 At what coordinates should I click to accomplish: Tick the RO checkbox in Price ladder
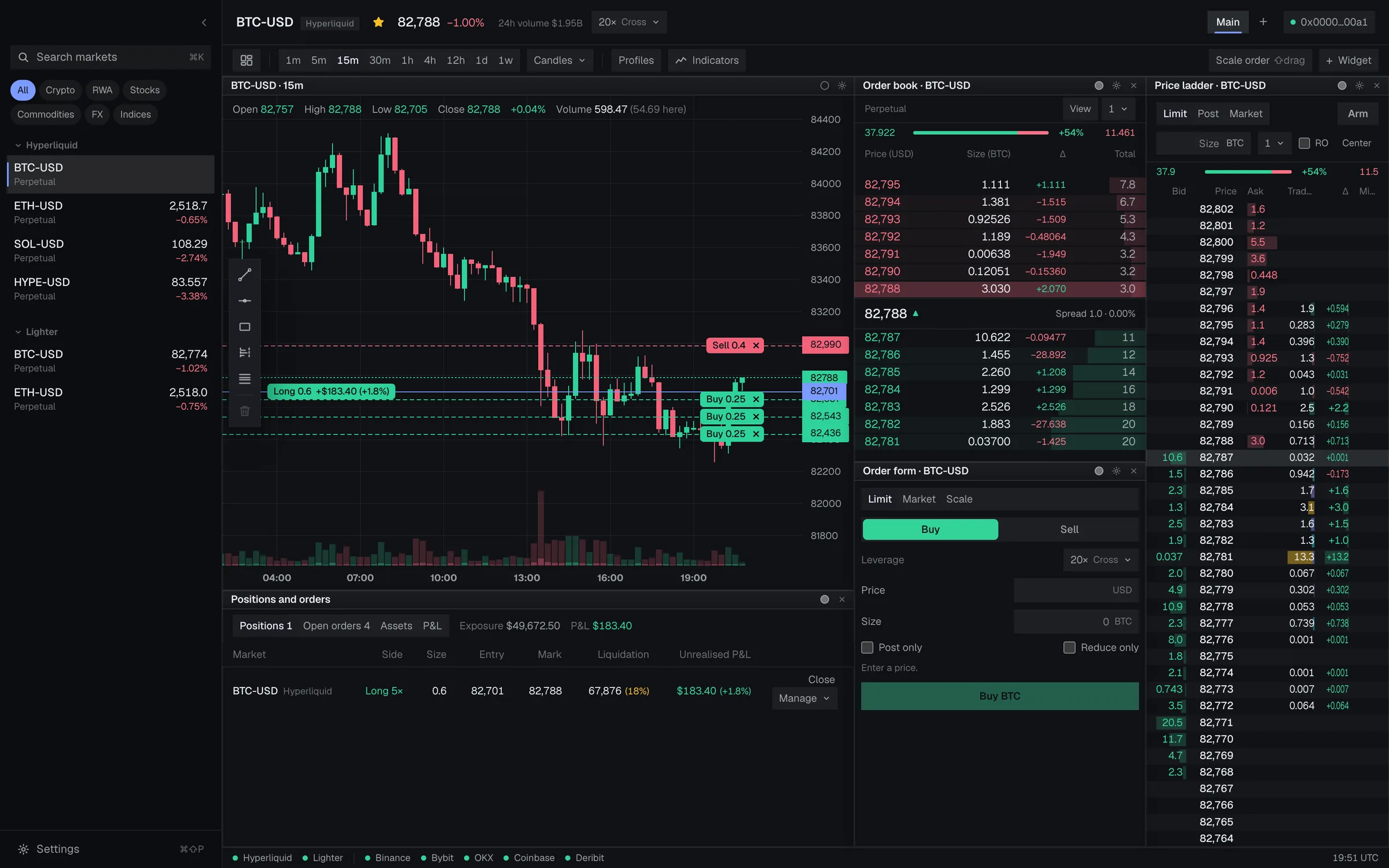click(1305, 143)
